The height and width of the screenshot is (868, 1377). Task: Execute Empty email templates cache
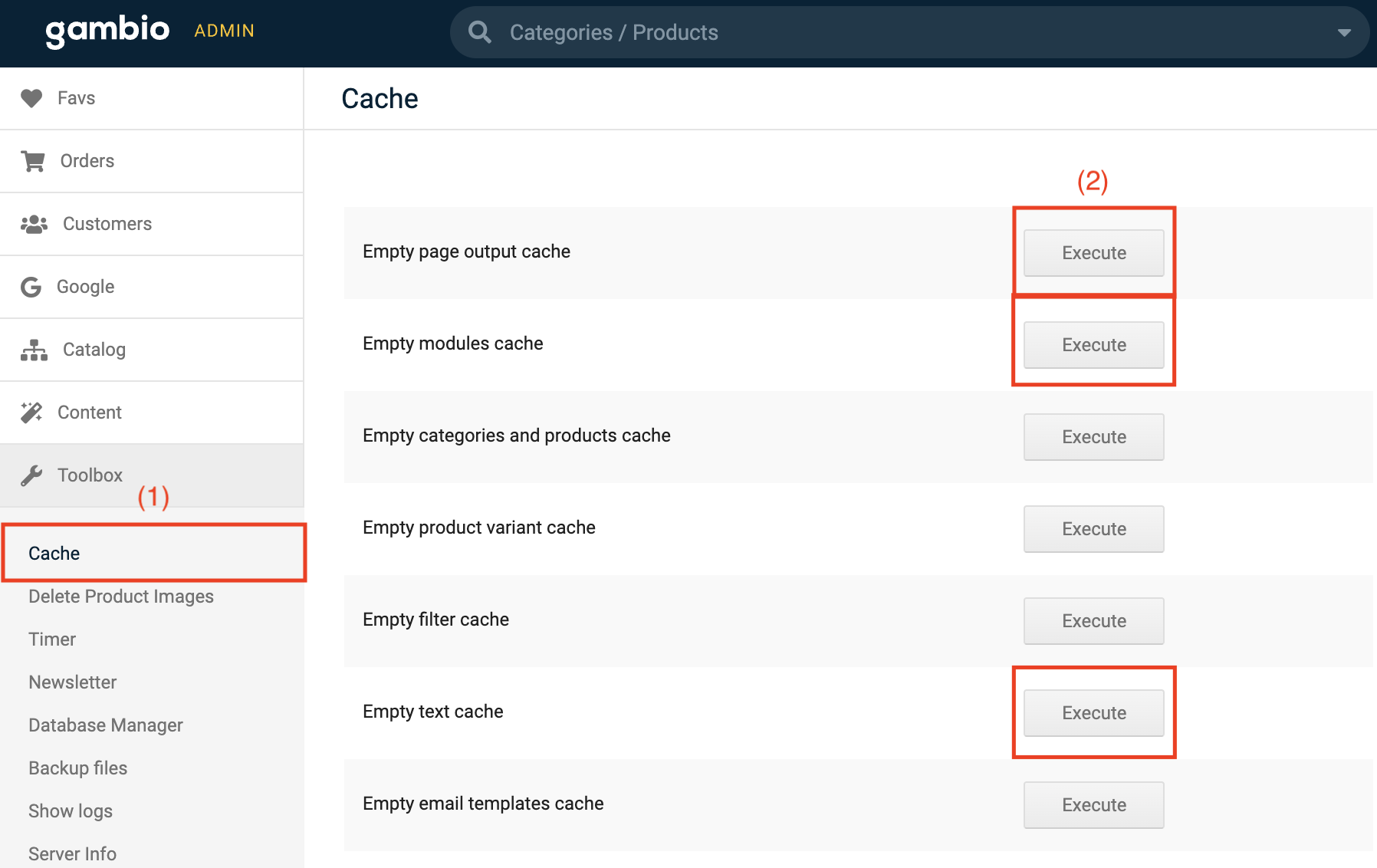(1093, 805)
